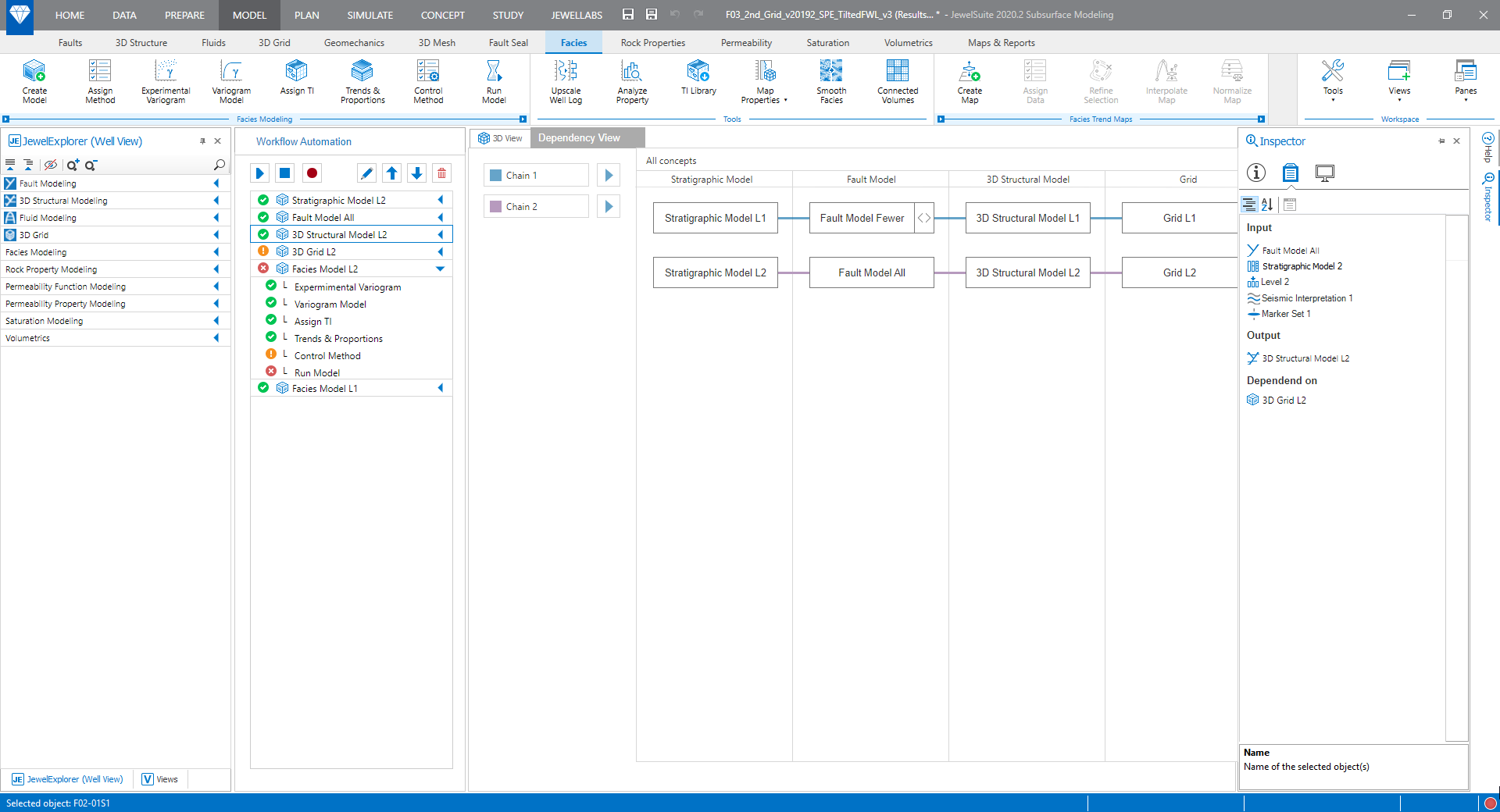Collapse all items in JewelExplorer toolbar
The height and width of the screenshot is (812, 1500).
pos(10,165)
